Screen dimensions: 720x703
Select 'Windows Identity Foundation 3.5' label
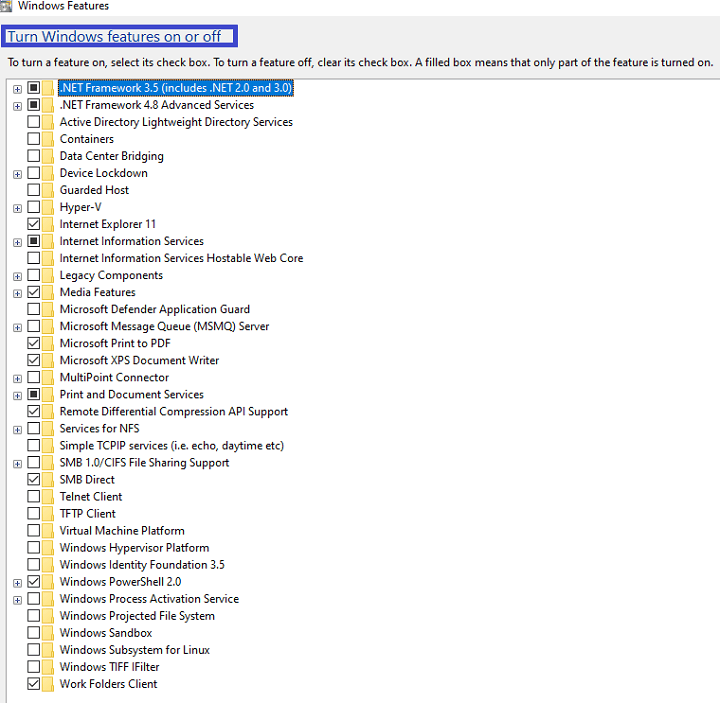(142, 565)
